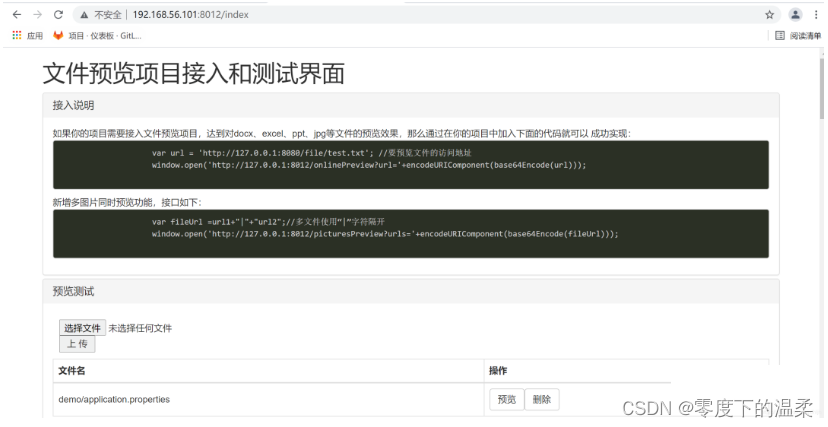This screenshot has height=427, width=828.
Task: Click the onlinePreview code line
Action: 369,165
